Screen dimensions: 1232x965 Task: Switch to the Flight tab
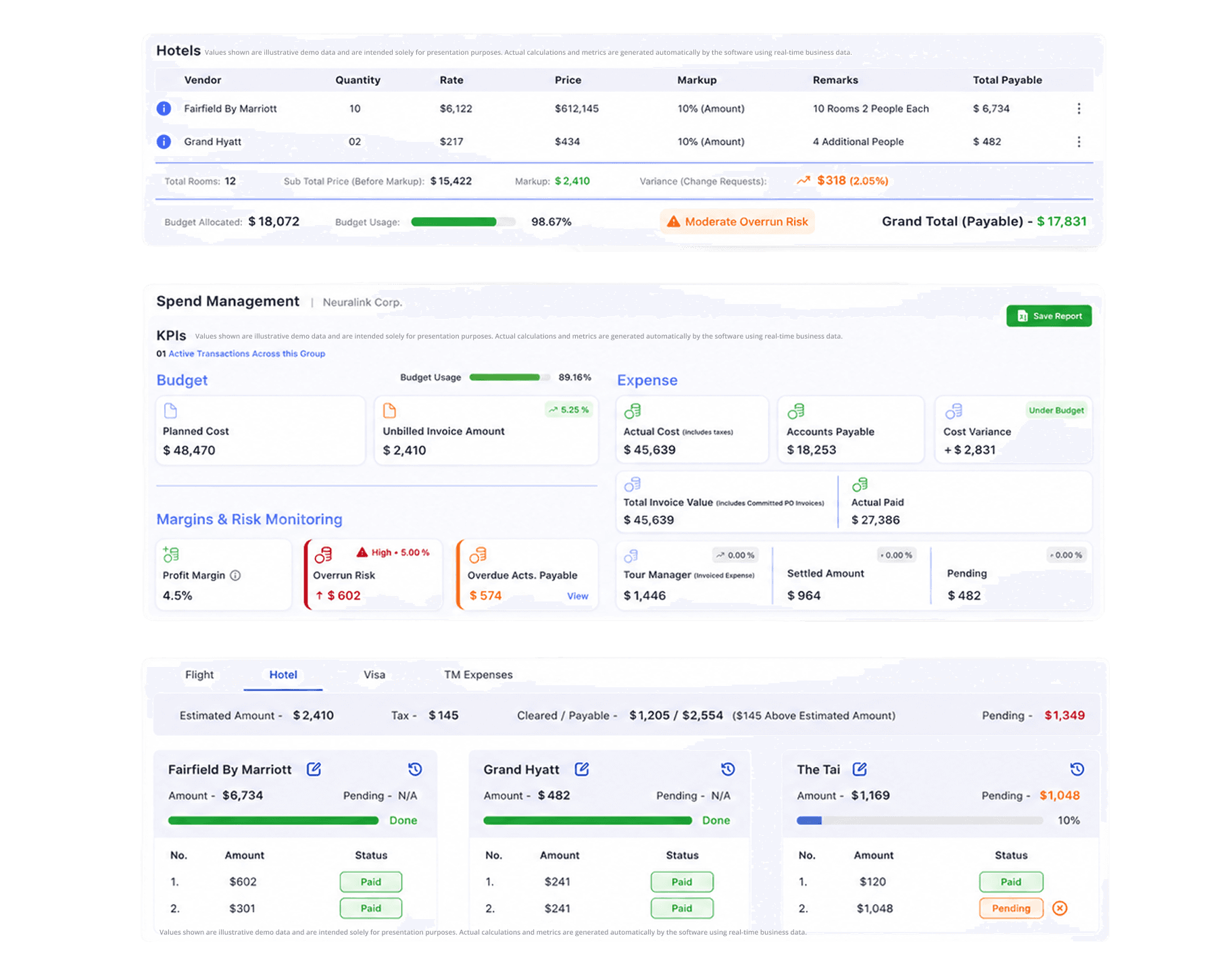coord(199,674)
